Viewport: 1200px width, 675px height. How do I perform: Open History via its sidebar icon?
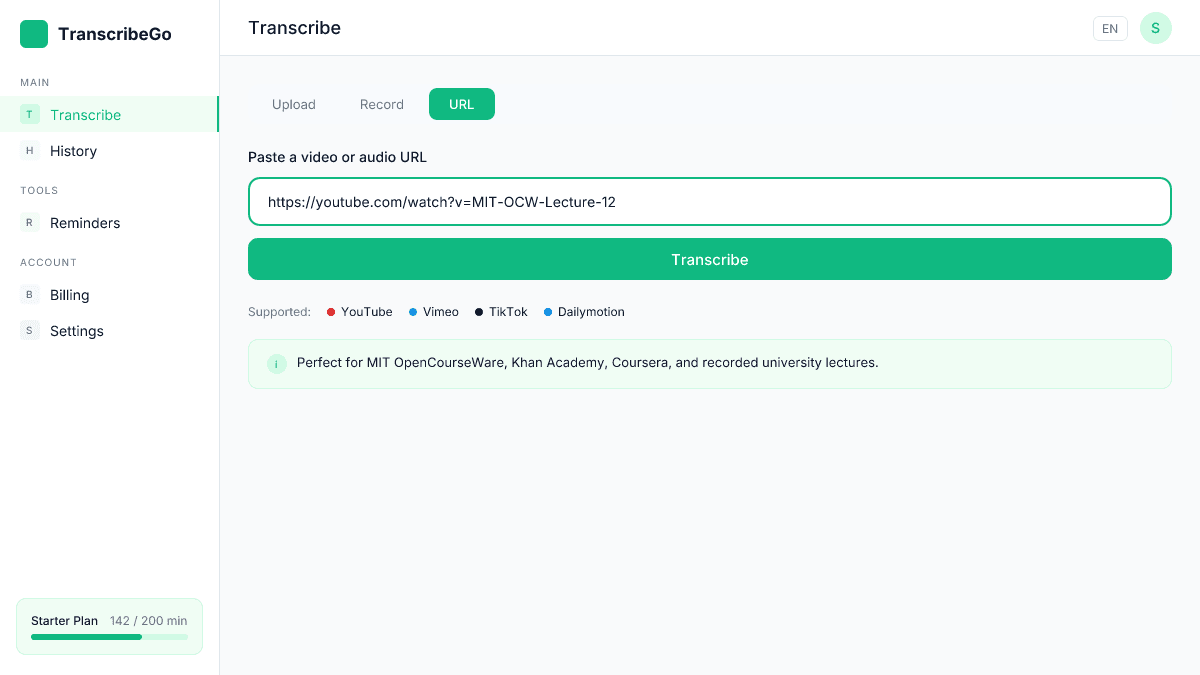tap(29, 150)
